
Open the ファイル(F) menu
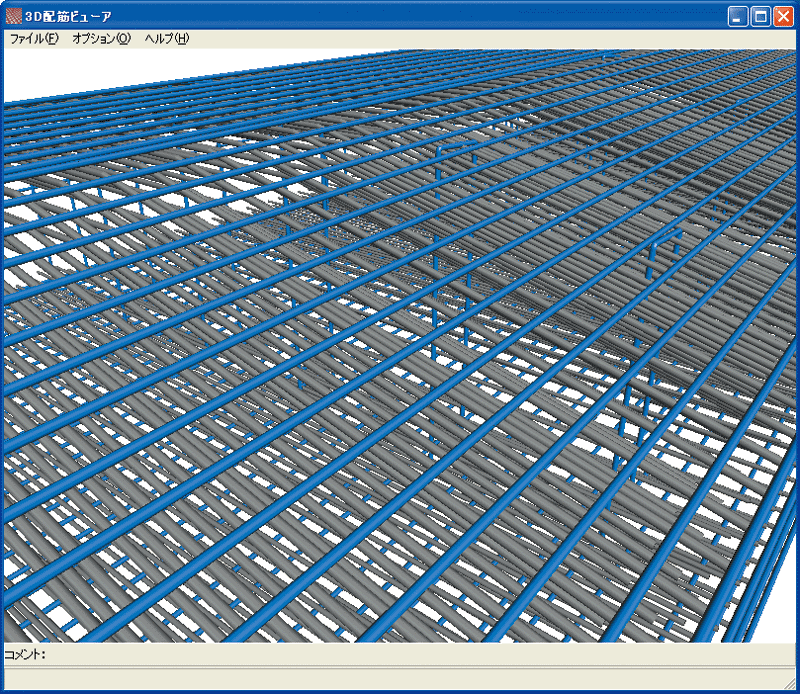tap(34, 39)
